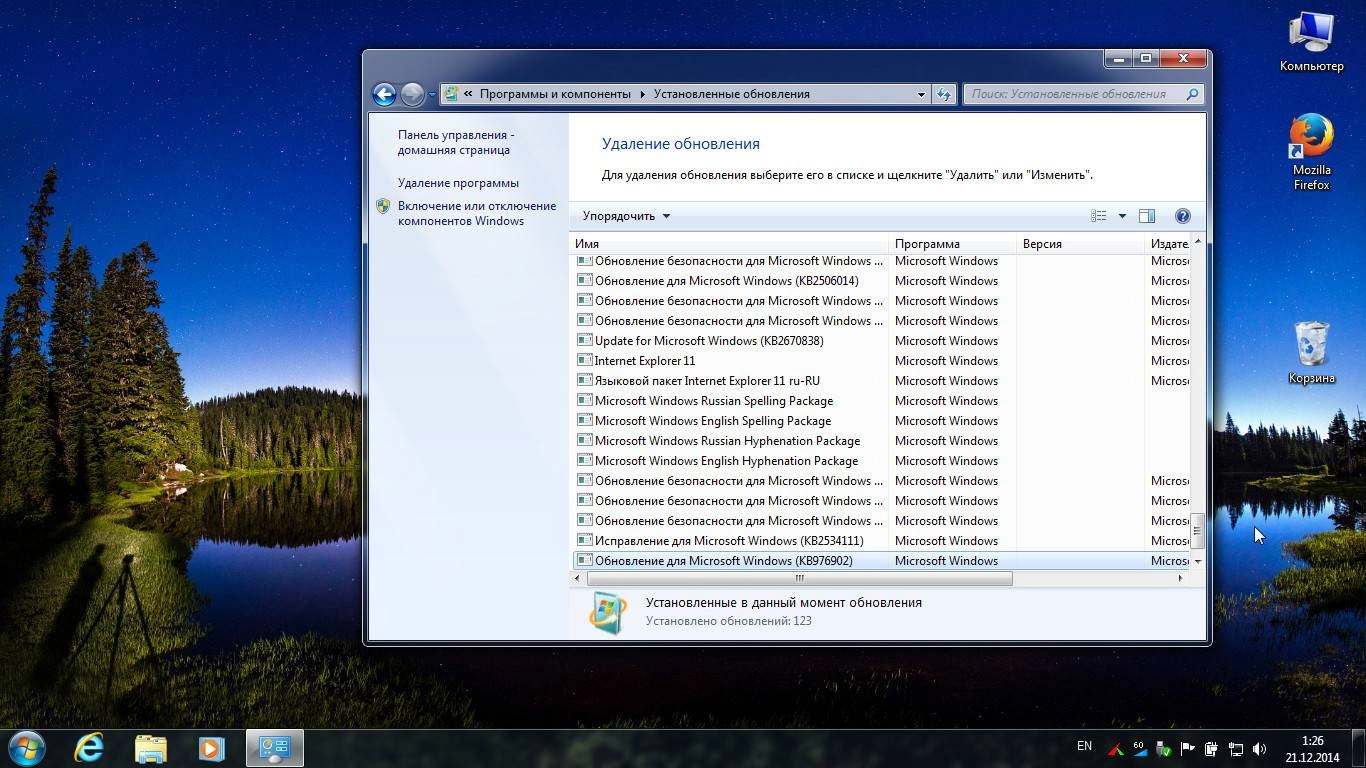
Task: Toggle the preview pane button
Action: tap(1147, 216)
